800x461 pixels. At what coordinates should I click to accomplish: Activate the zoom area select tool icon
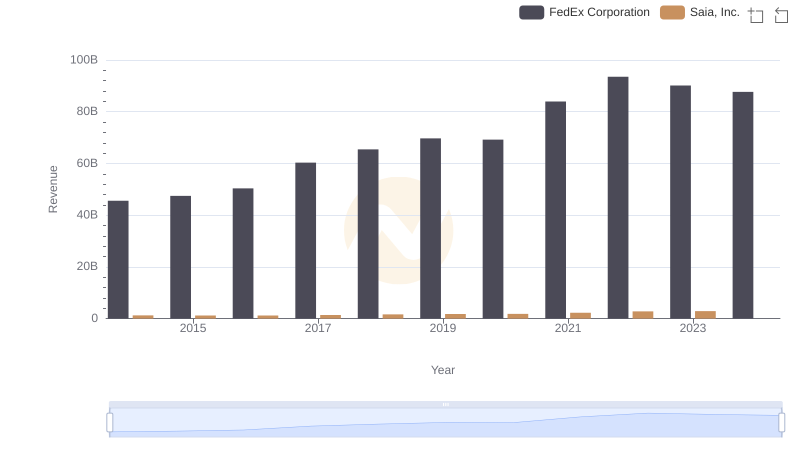(756, 15)
